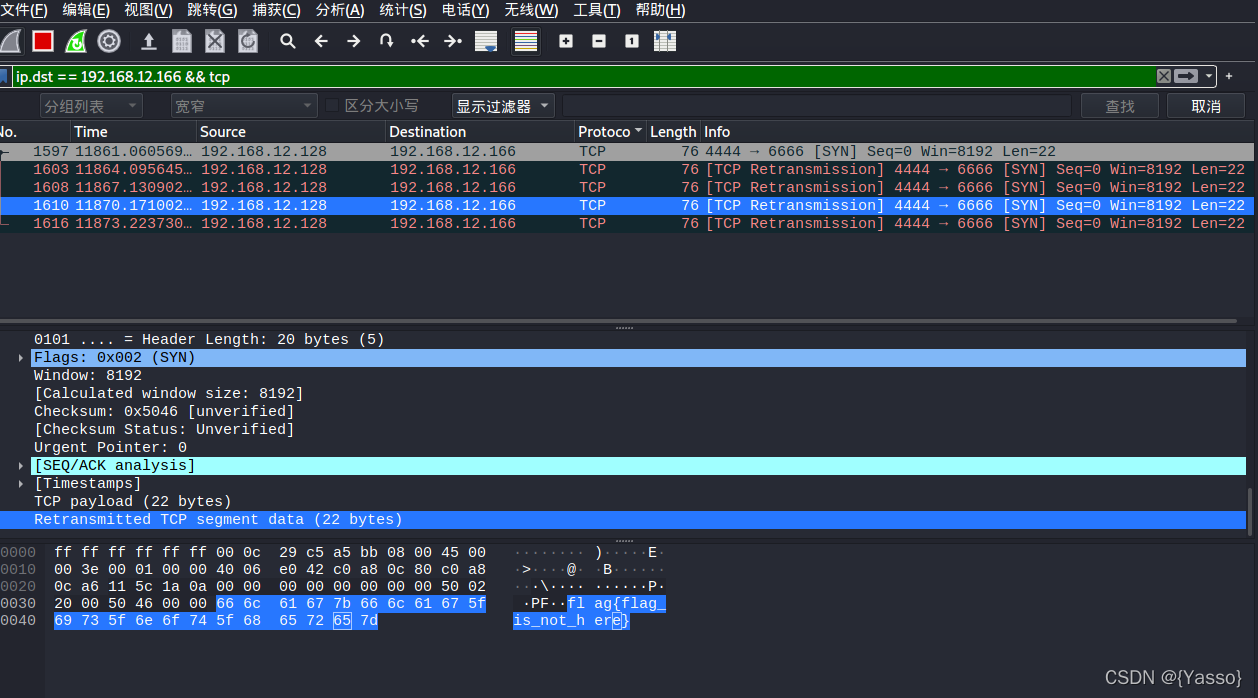Screen dimensions: 1258x698
Task: Restart the current capture with green fin
Action: tap(76, 41)
